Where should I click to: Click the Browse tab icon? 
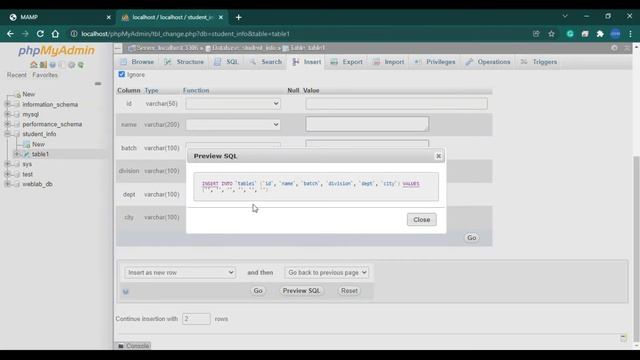tap(124, 62)
